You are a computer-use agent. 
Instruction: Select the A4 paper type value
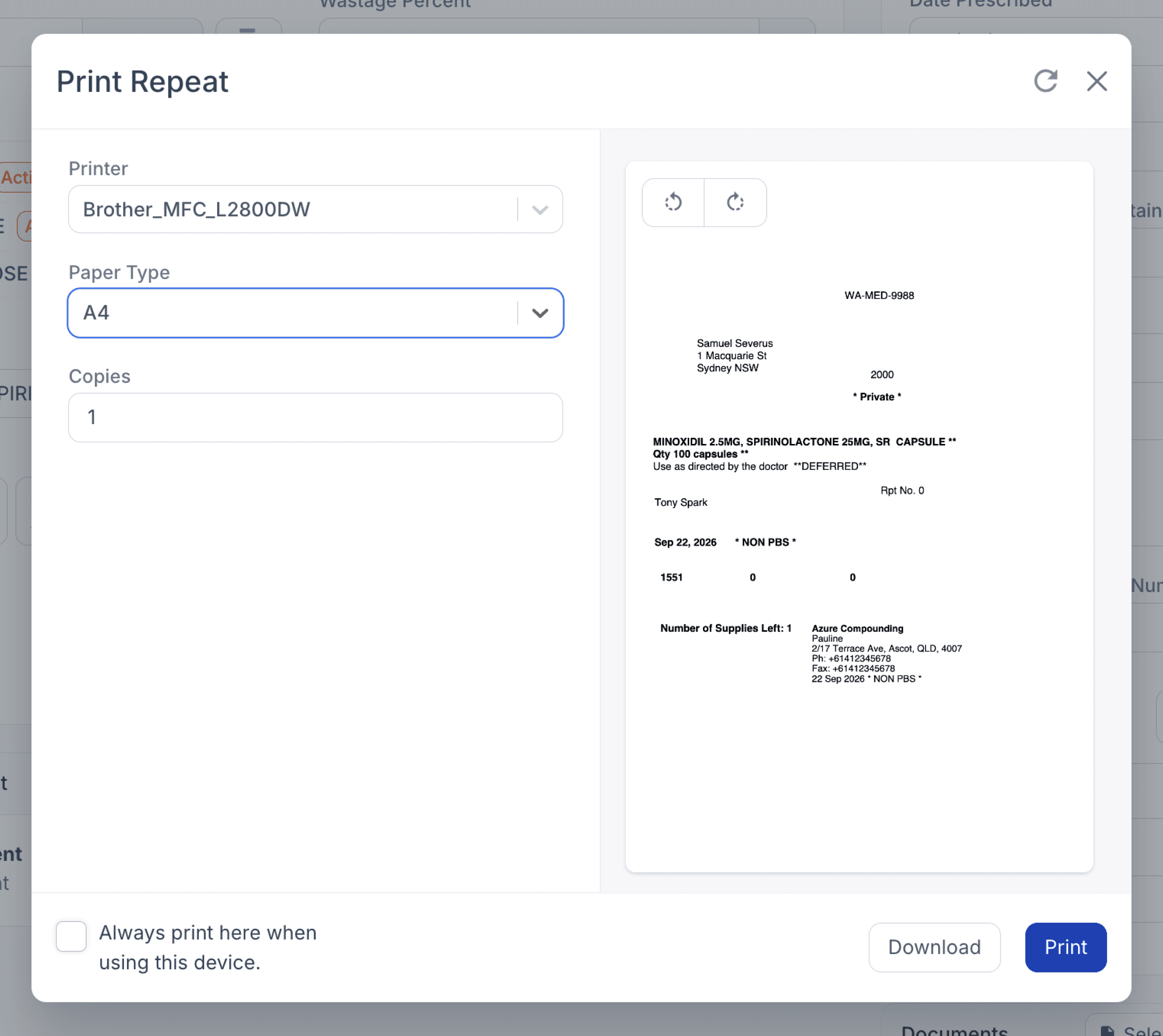tap(96, 313)
